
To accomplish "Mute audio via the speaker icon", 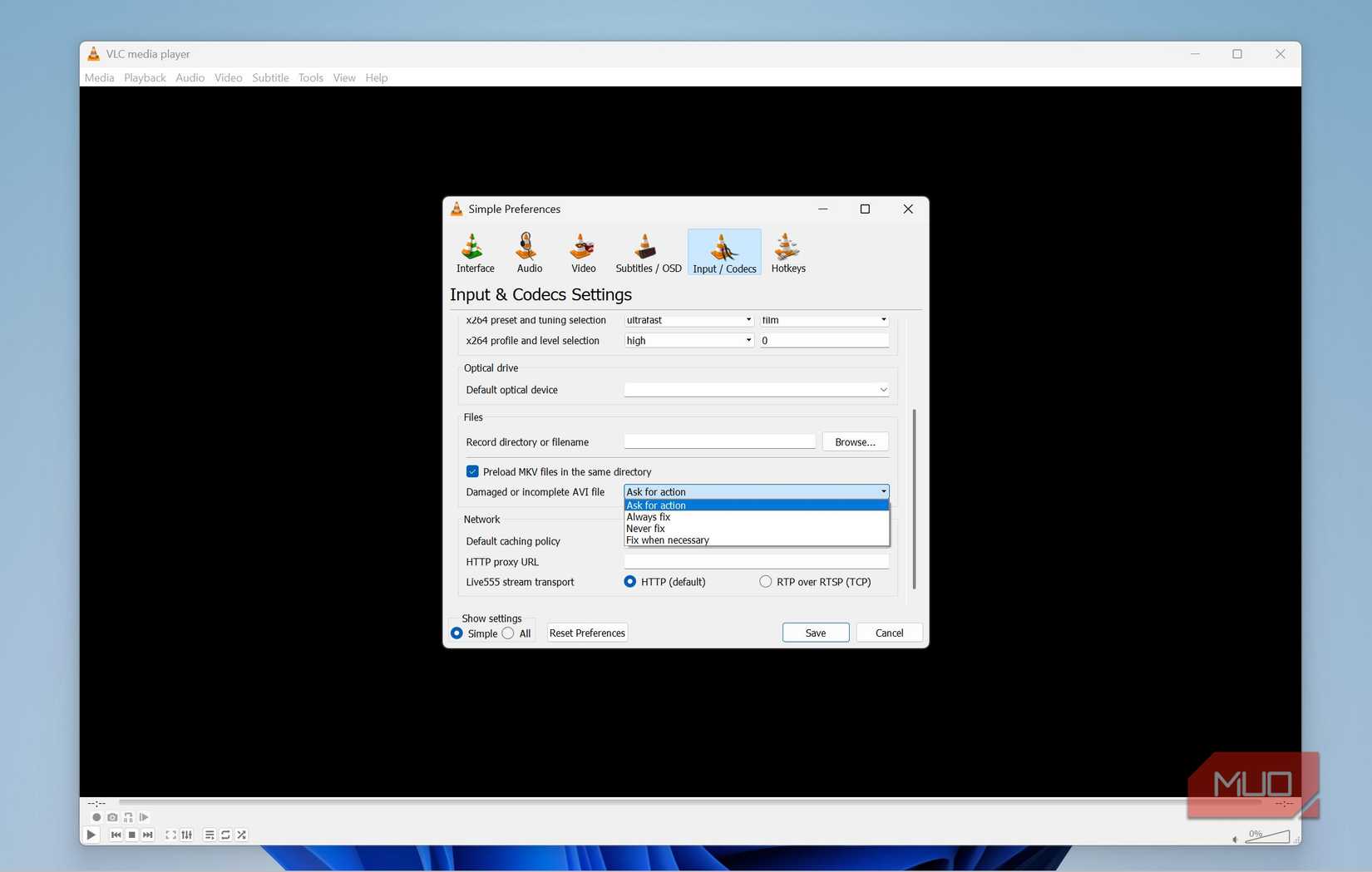I will 1235,839.
